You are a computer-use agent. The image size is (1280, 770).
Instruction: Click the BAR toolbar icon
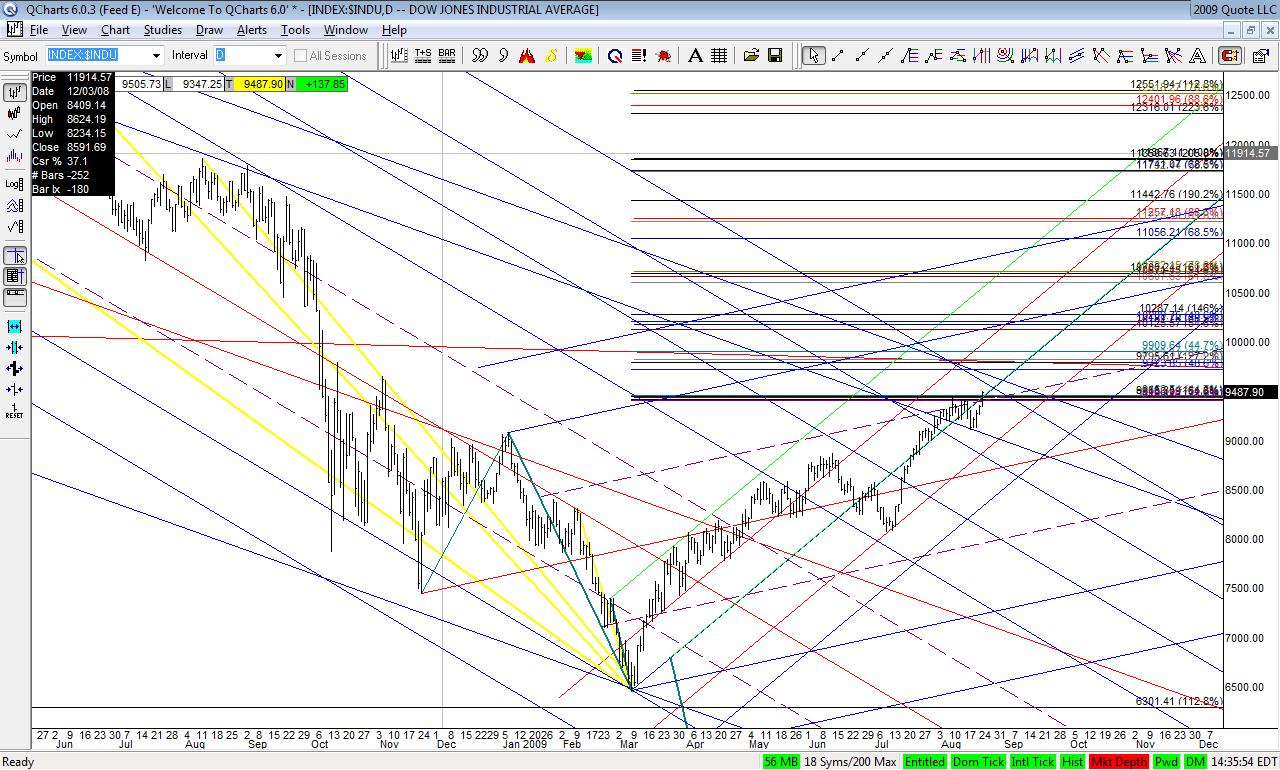(447, 55)
